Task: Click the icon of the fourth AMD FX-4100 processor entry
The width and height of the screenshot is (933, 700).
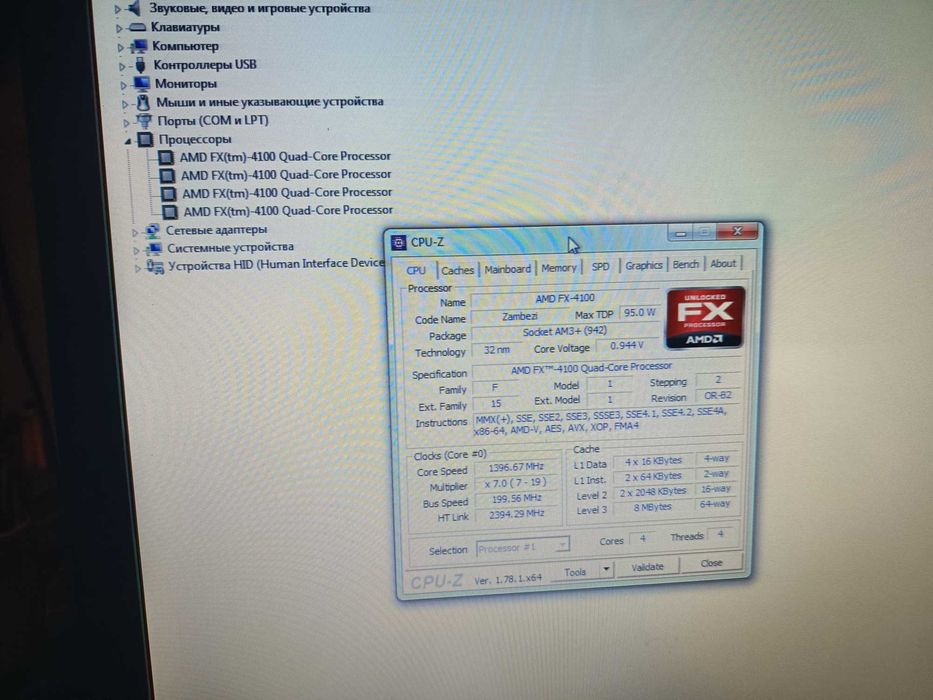Action: [170, 212]
